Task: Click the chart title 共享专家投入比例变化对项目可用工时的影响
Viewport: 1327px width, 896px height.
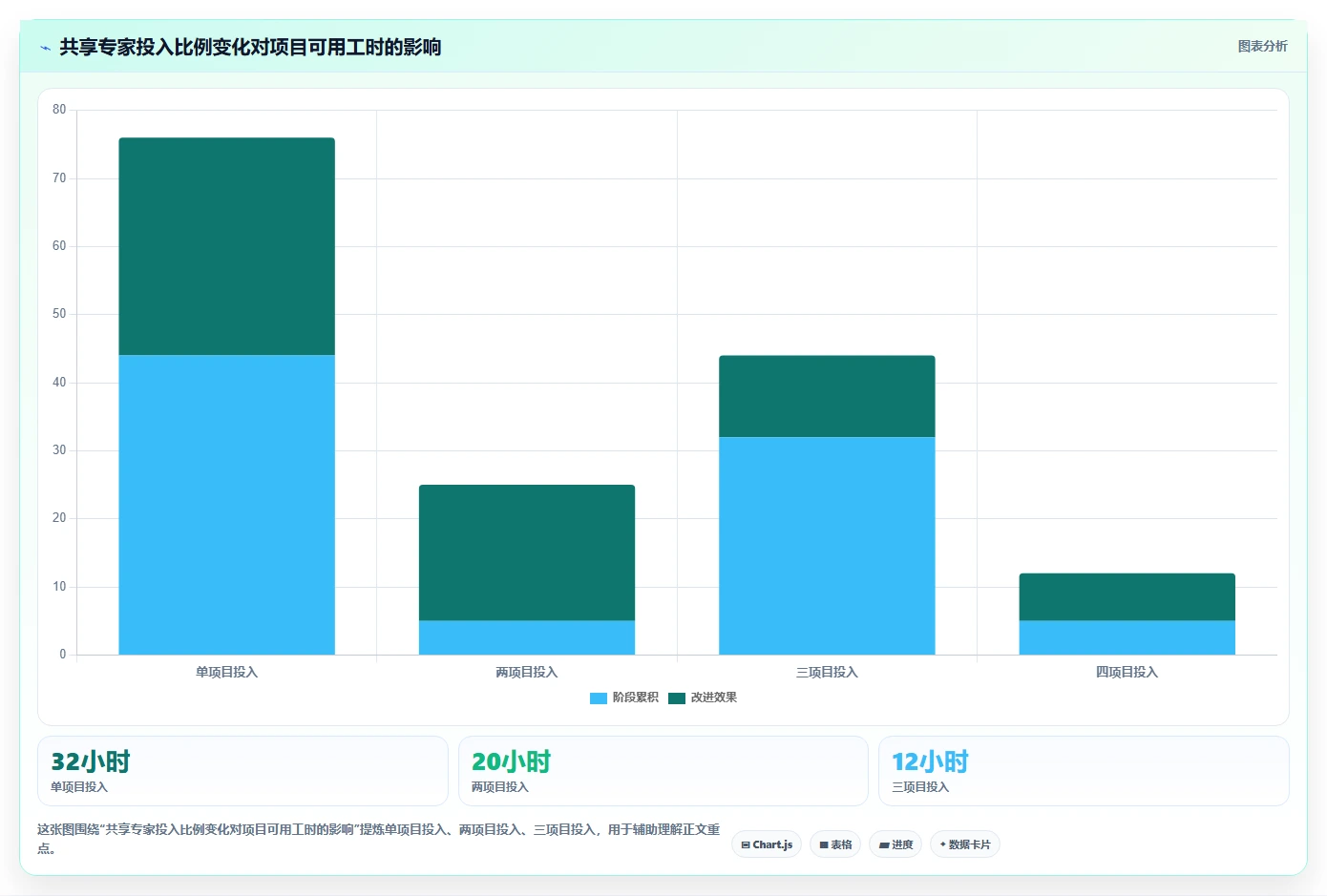Action: tap(250, 47)
